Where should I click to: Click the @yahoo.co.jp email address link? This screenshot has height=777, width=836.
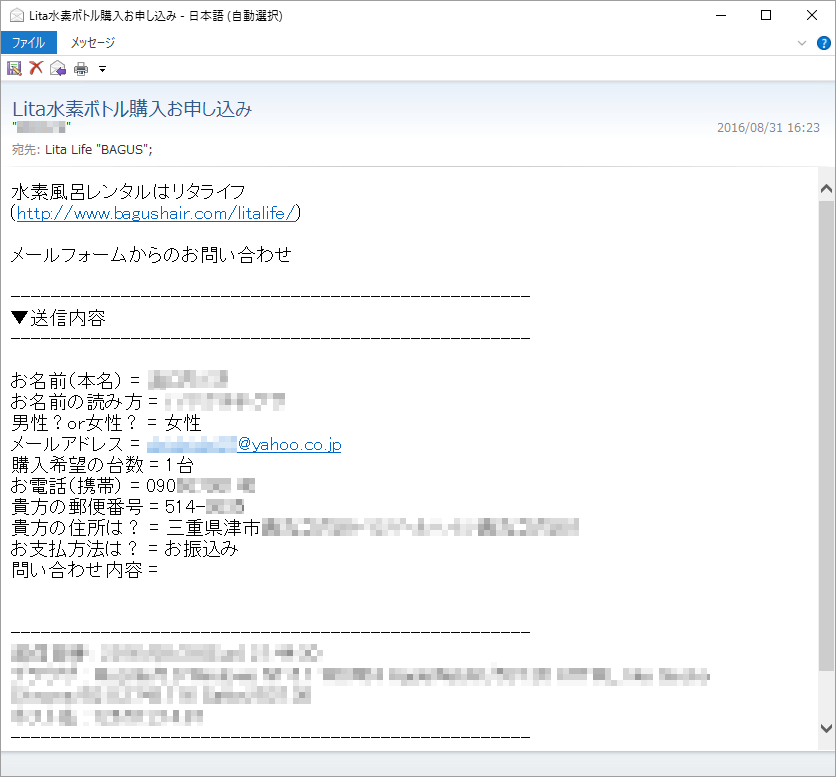click(244, 444)
